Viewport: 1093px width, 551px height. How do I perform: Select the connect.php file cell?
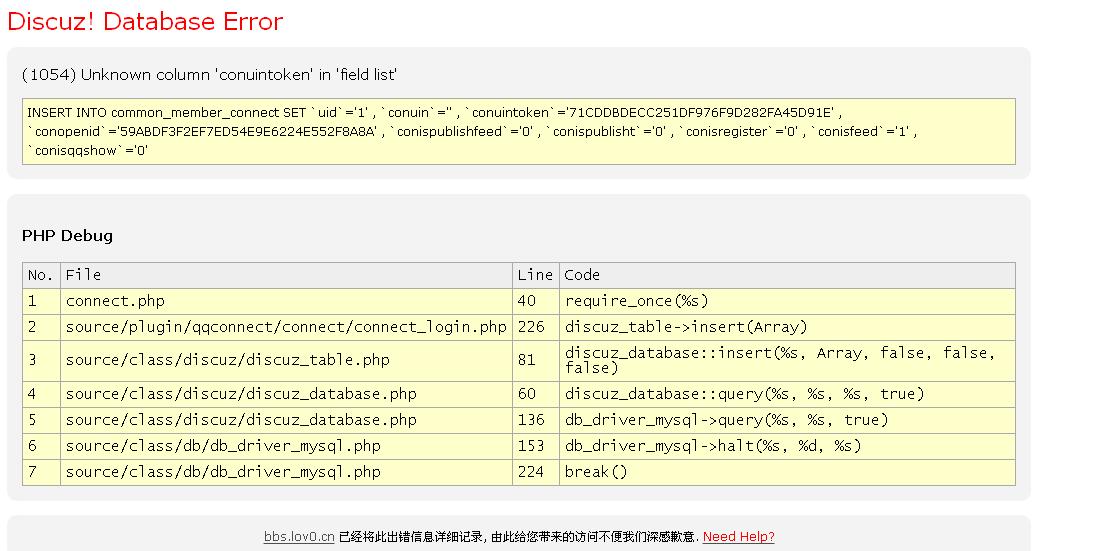(115, 301)
